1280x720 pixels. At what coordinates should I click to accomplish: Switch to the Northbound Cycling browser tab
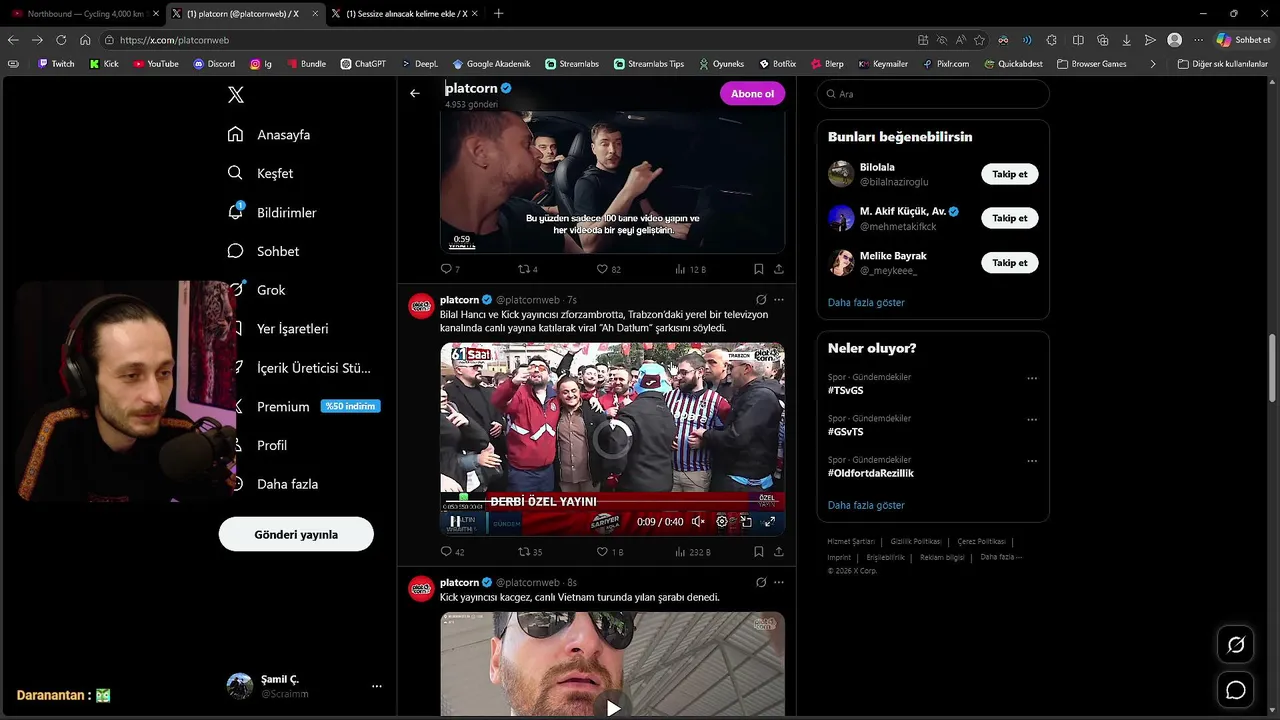85,13
